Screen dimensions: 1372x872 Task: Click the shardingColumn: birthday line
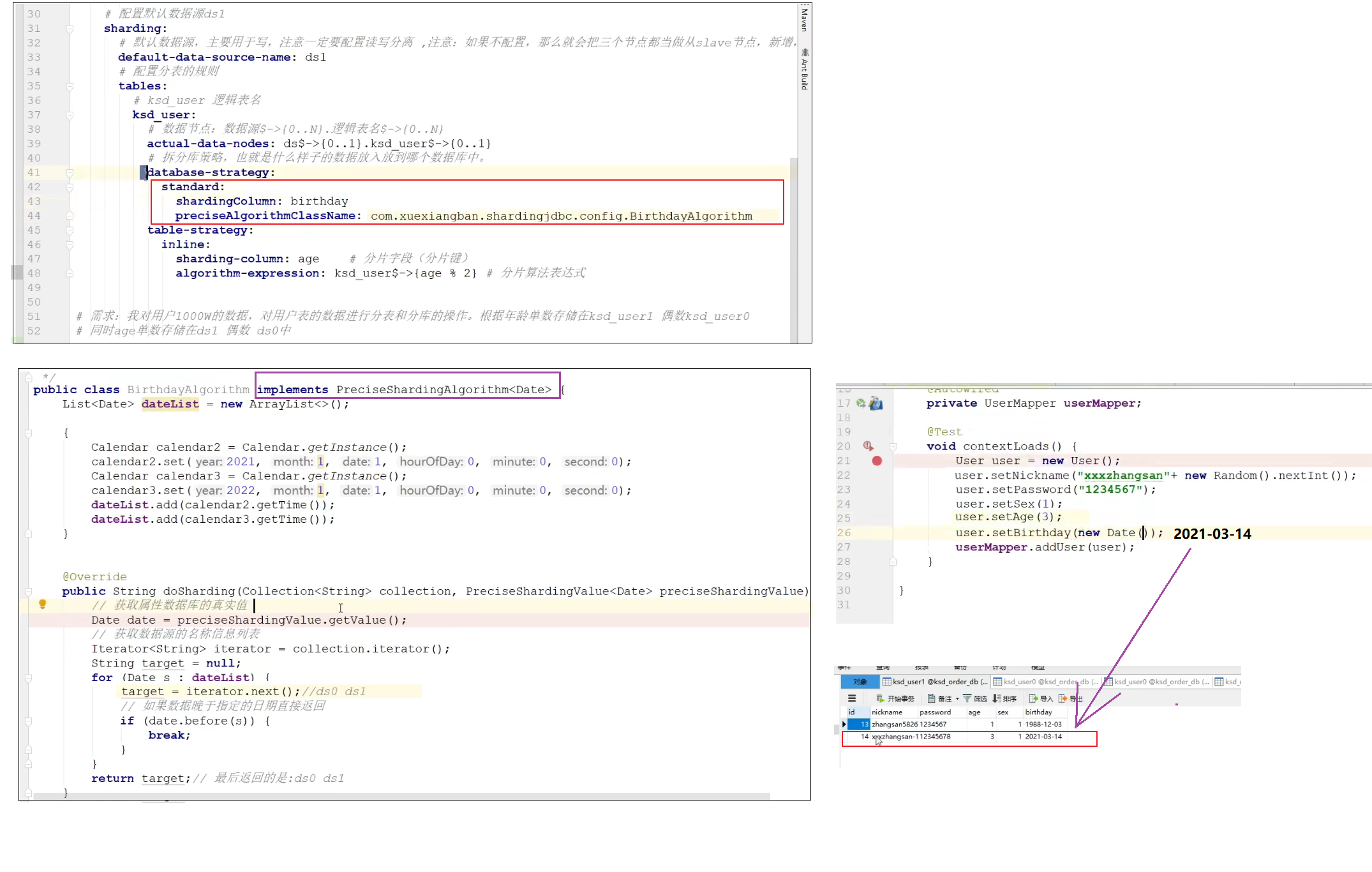(262, 201)
